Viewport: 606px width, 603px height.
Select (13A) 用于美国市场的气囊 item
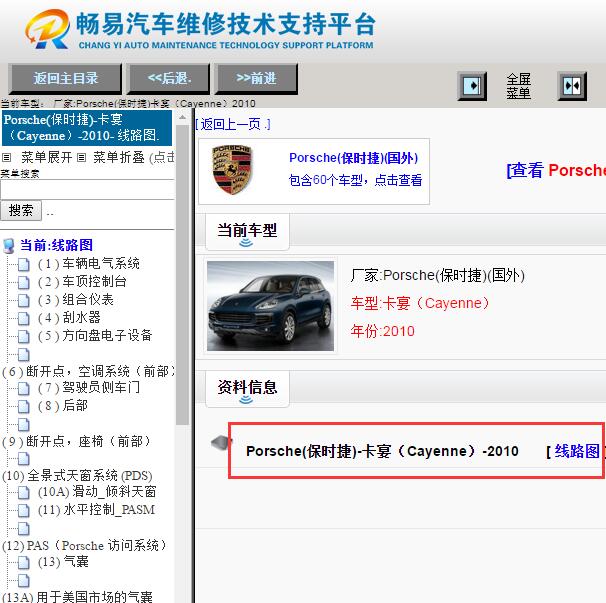77,597
